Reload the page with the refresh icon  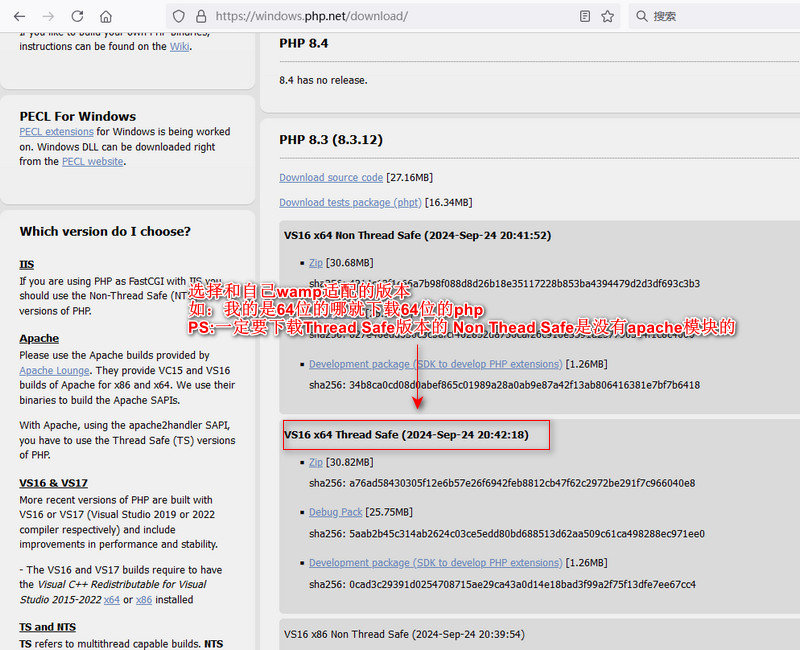tap(77, 16)
